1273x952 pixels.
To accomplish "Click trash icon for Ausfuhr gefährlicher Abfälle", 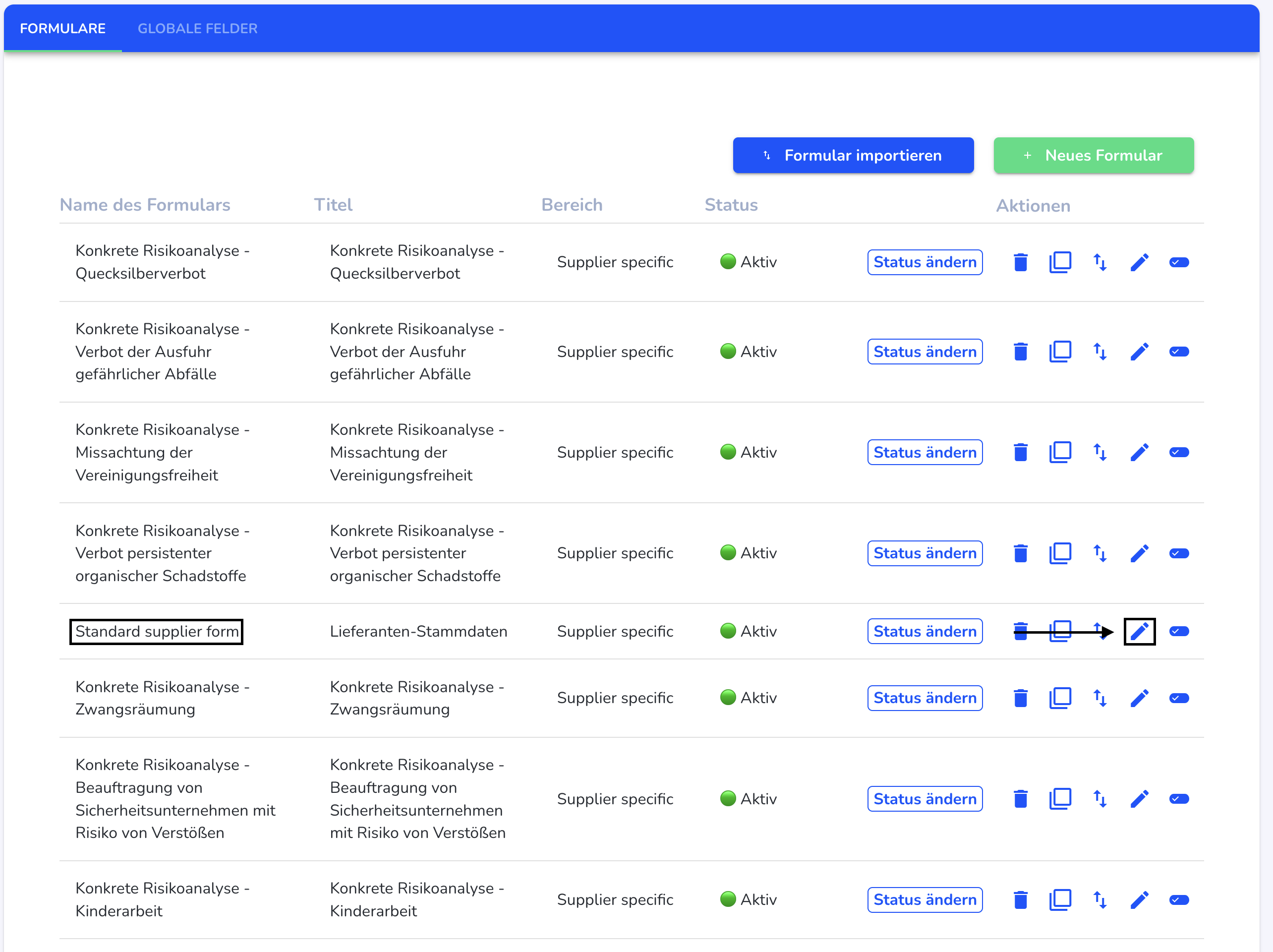I will pos(1020,352).
